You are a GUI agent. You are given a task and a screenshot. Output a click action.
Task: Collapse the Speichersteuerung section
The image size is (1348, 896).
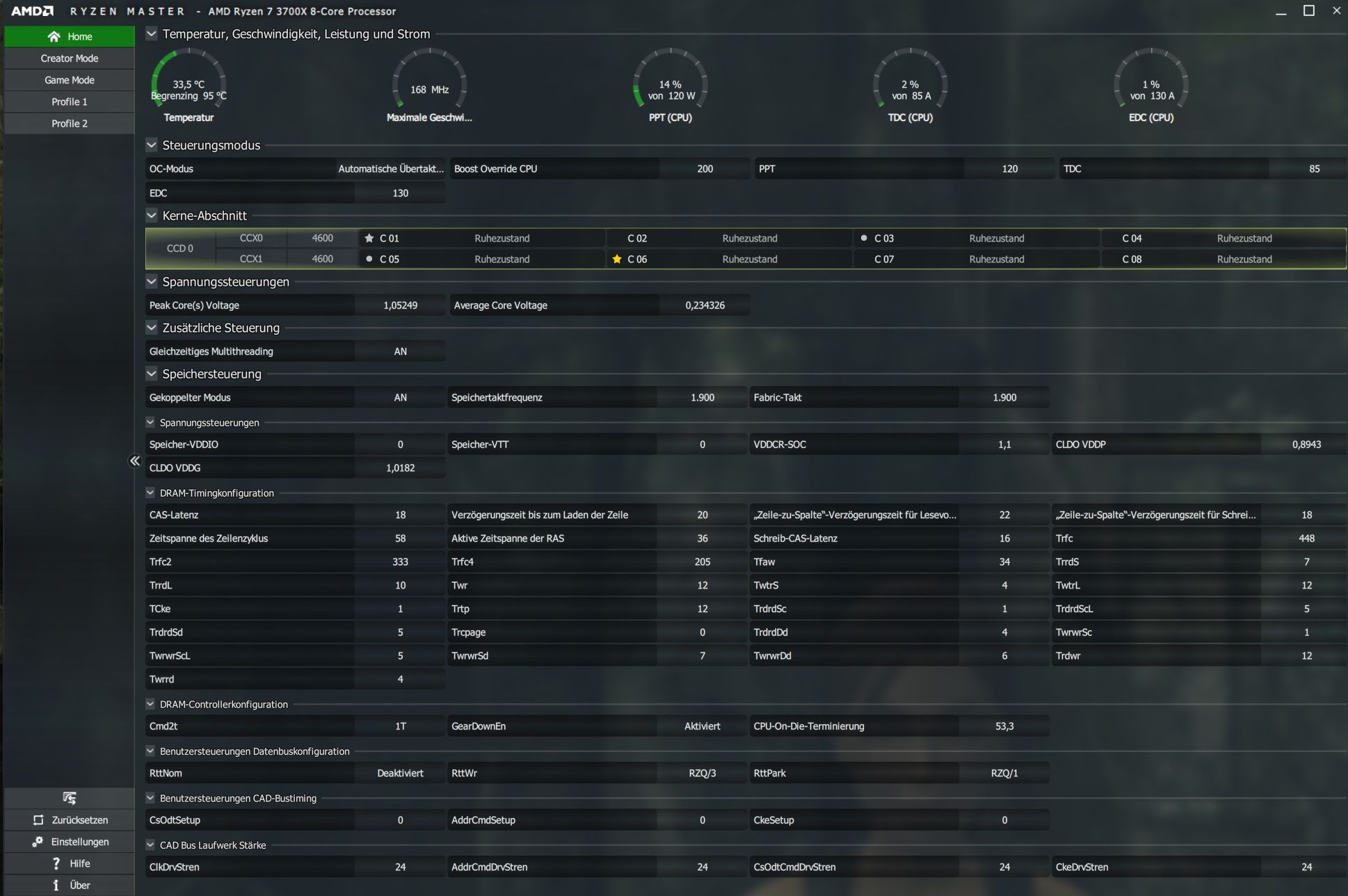coord(152,374)
